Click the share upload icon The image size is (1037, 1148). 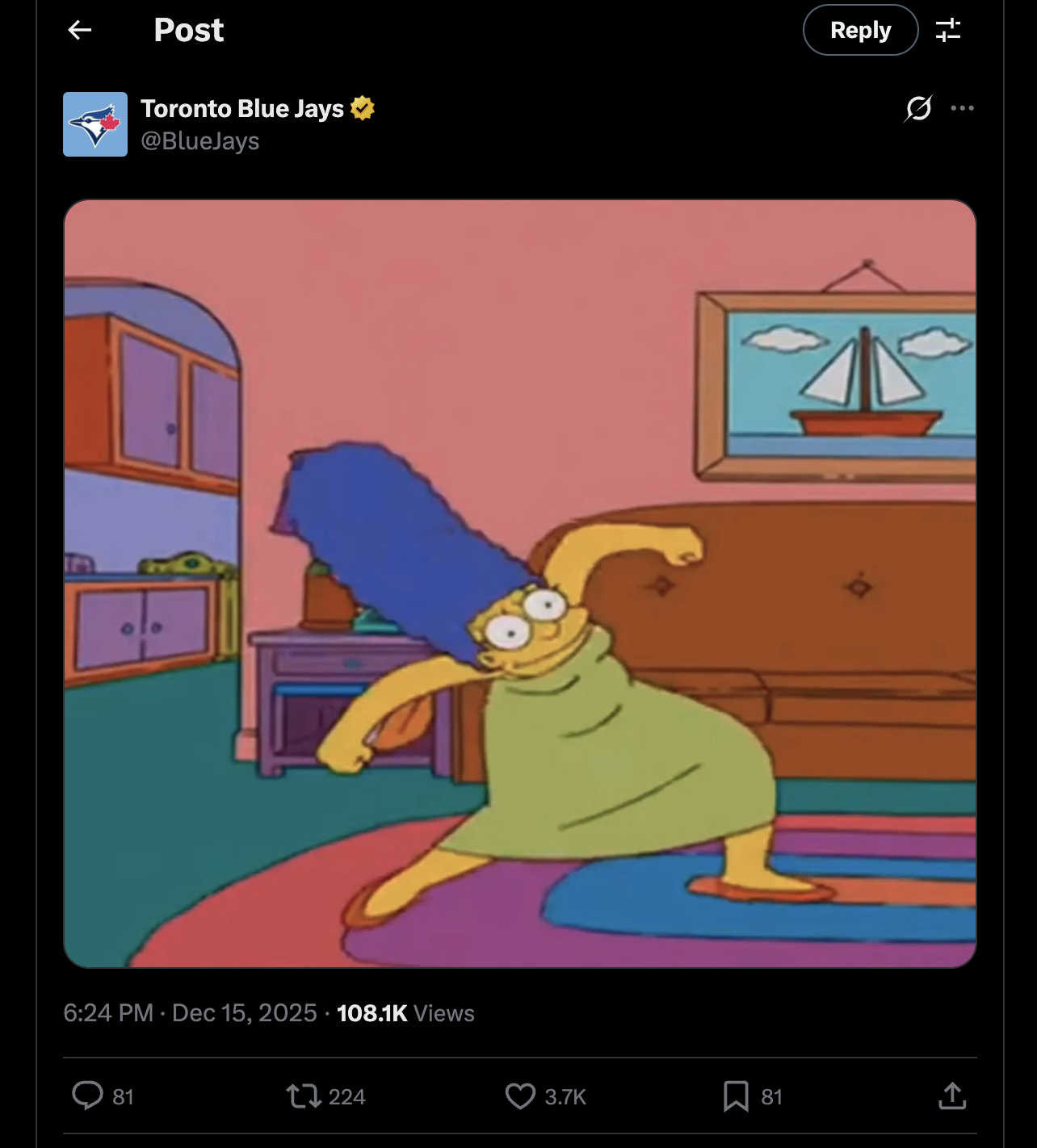[952, 1096]
